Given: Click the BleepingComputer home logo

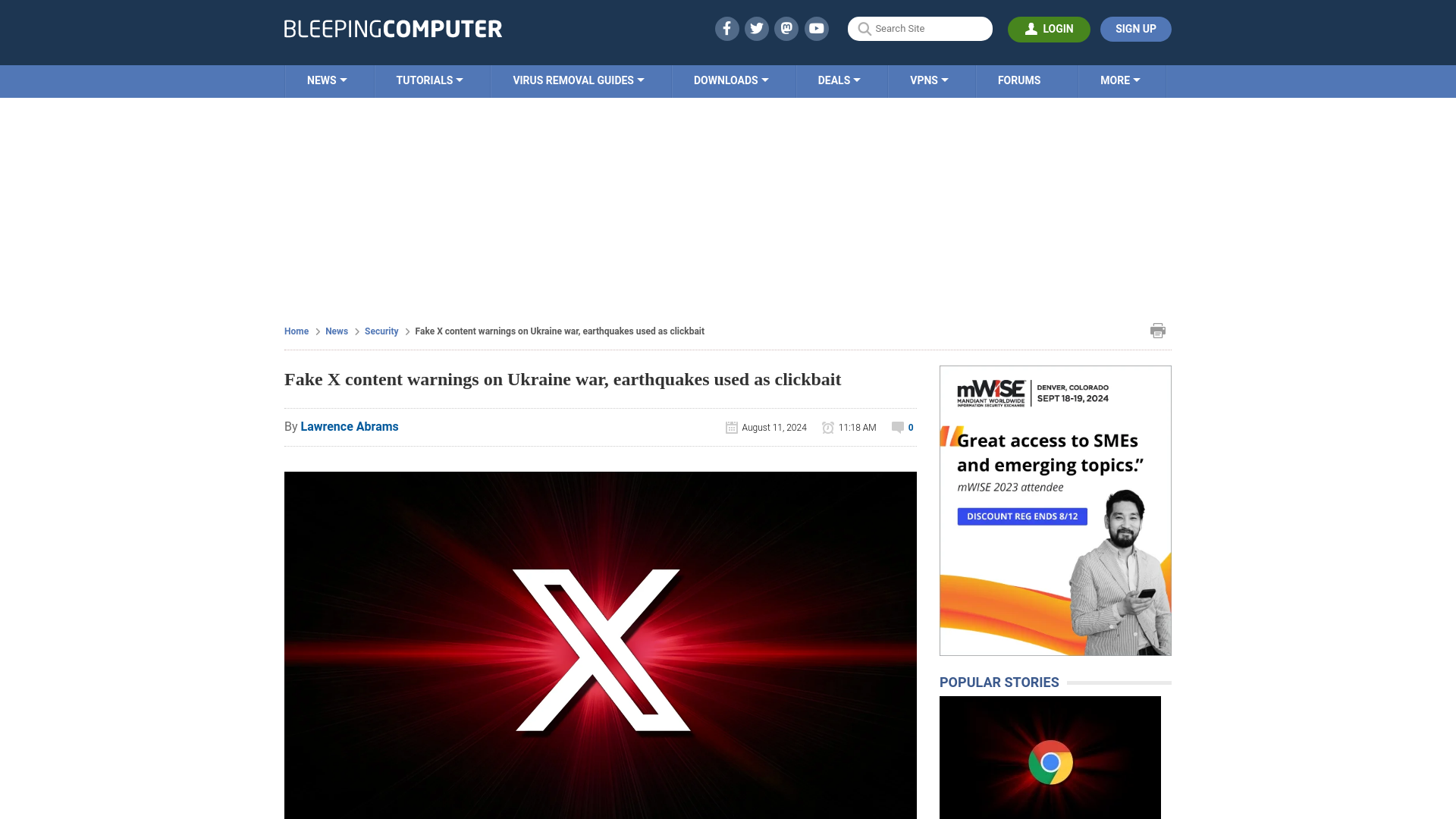Looking at the screenshot, I should [392, 28].
